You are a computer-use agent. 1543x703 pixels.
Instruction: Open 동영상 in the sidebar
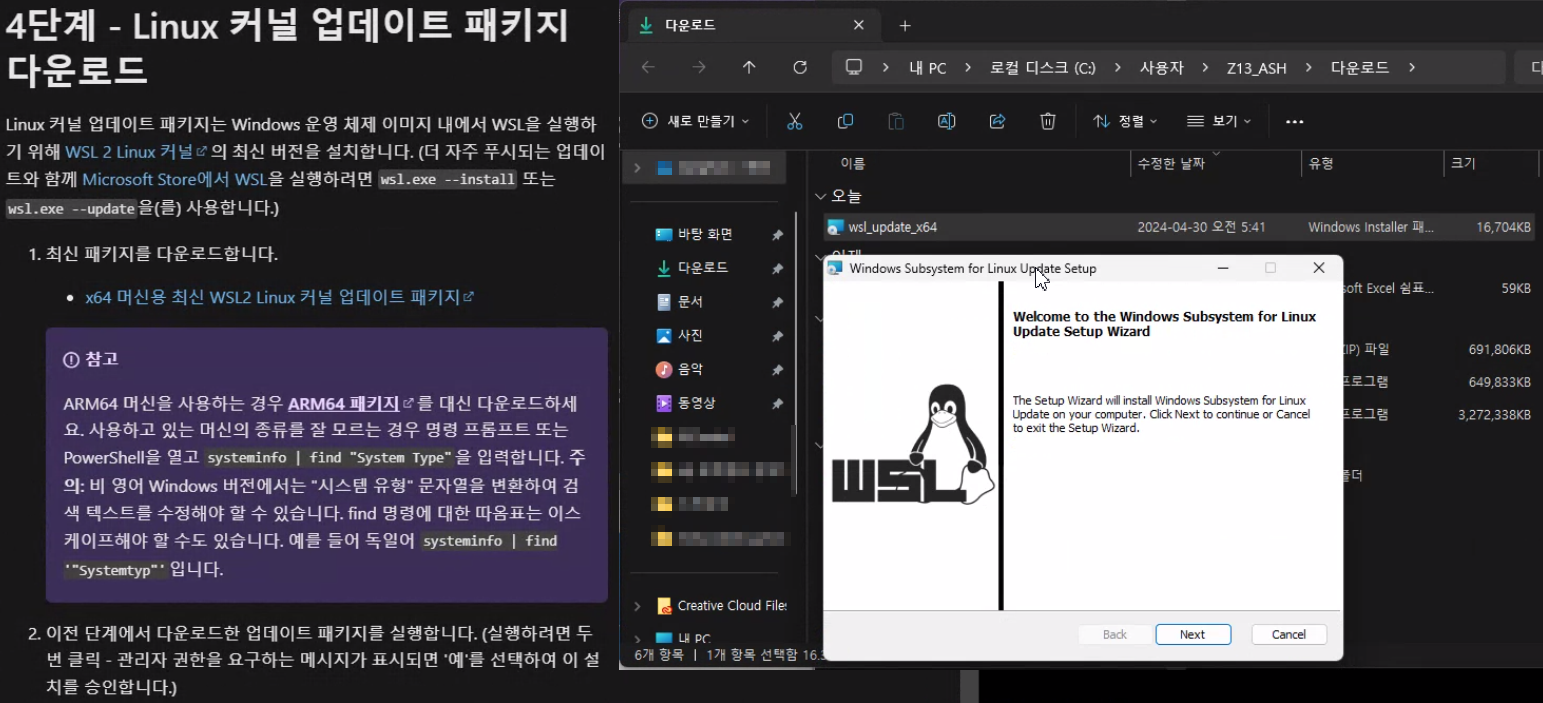[697, 403]
